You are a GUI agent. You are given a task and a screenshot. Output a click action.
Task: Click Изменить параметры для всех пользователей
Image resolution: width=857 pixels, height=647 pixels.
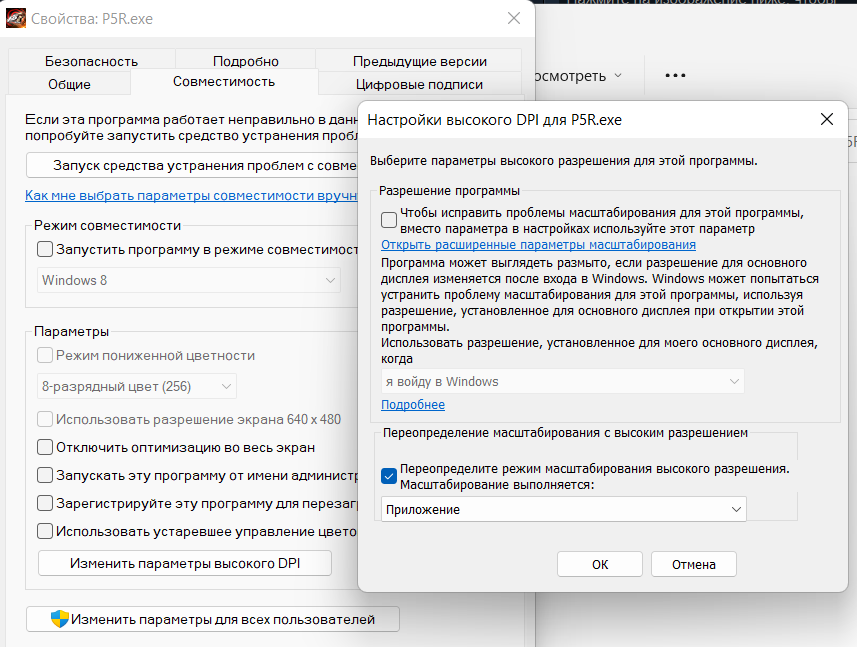point(213,619)
